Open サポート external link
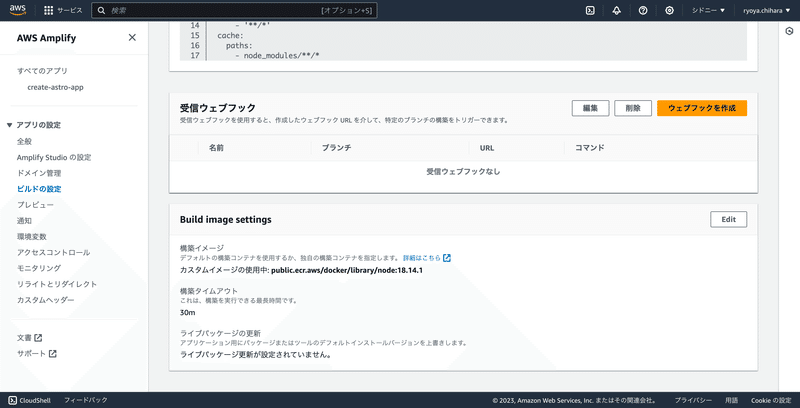Screen dimensions: 800x408 pos(36,353)
